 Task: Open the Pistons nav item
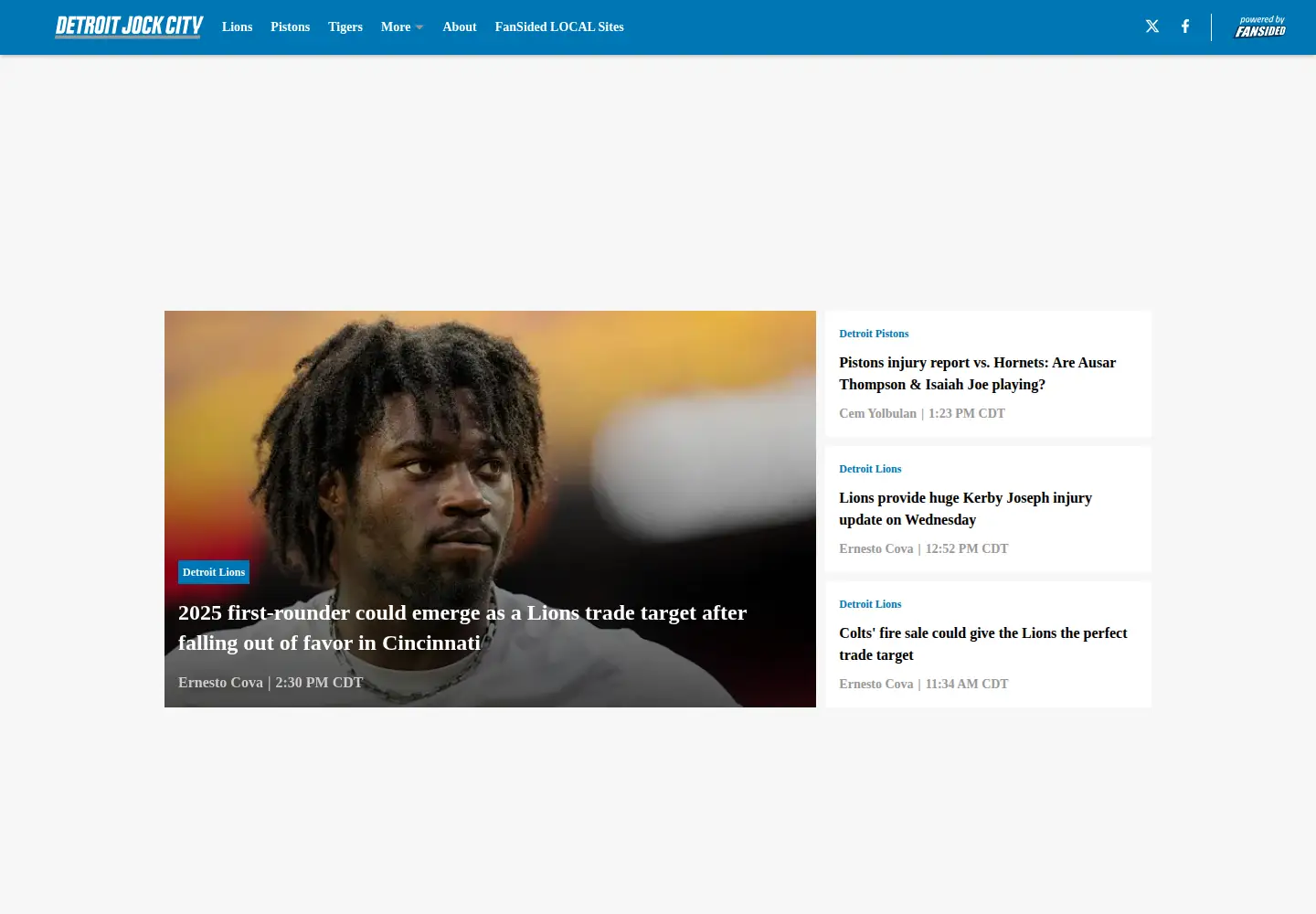[x=290, y=27]
